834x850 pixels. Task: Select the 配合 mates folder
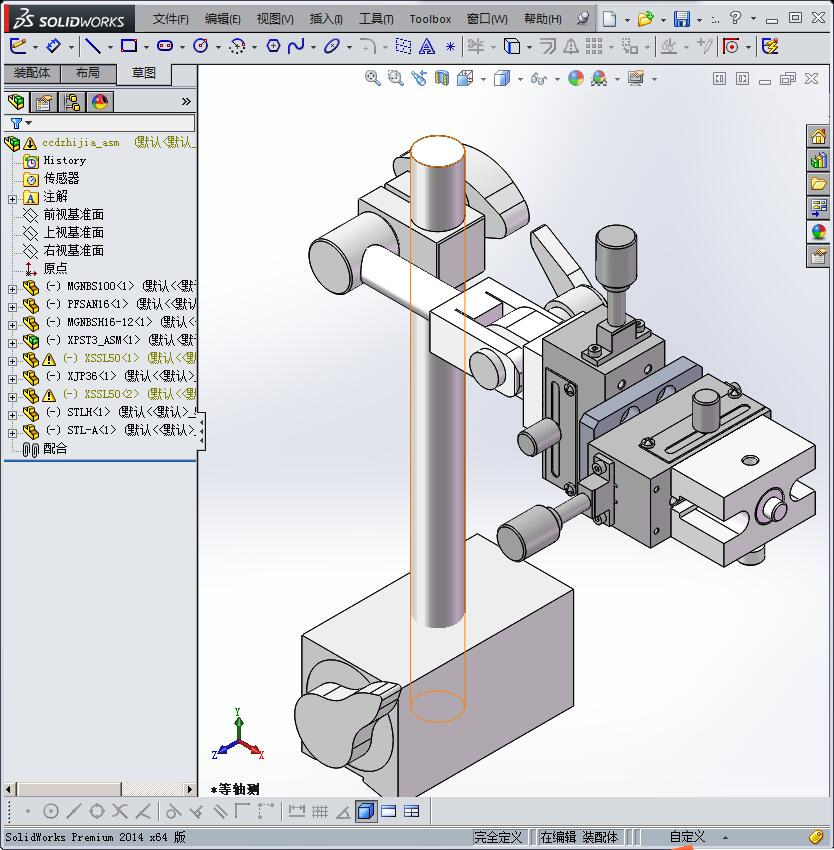tap(55, 449)
